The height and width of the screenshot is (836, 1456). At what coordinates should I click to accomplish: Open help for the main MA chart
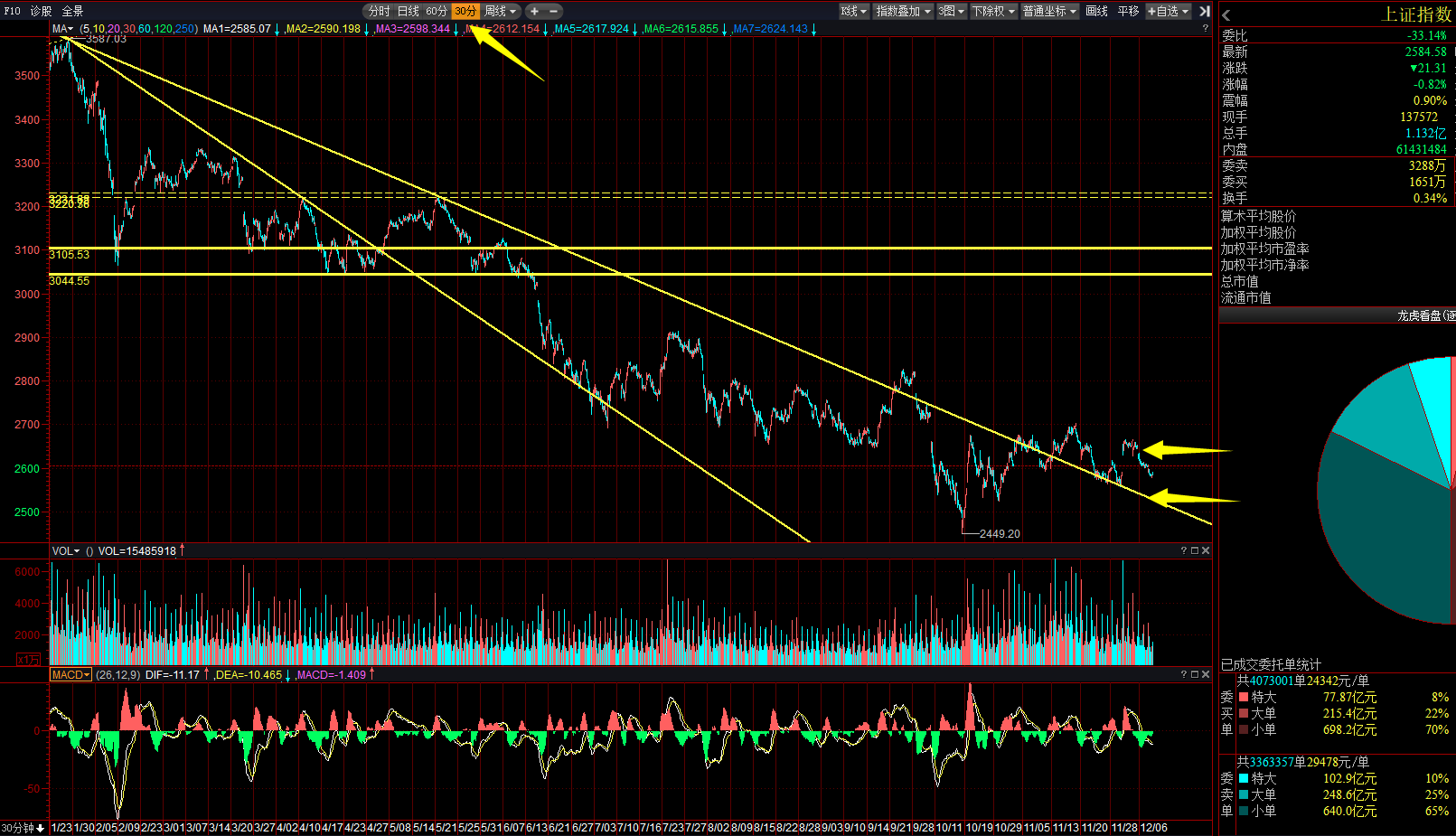(x=1205, y=28)
